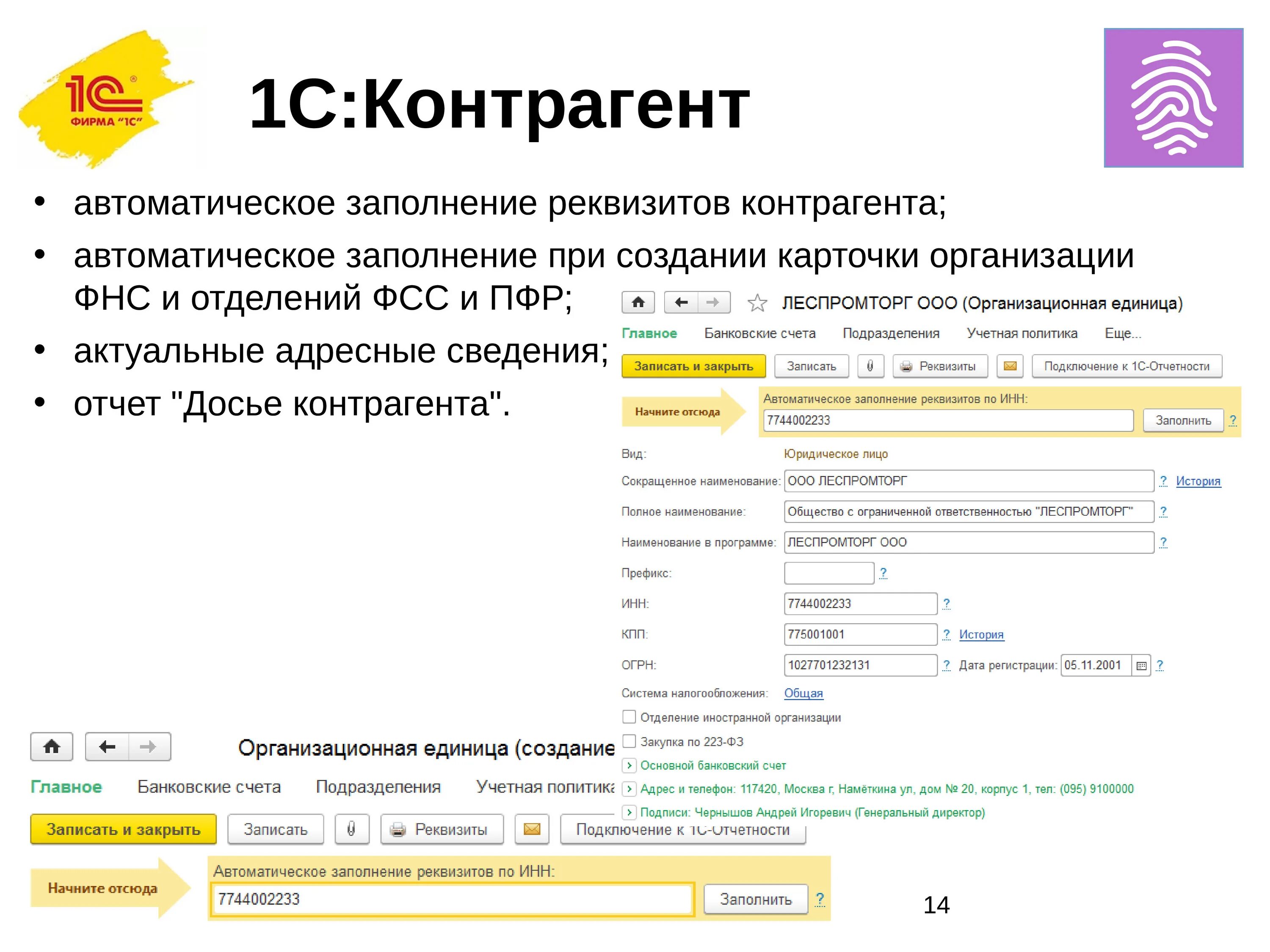Click paperclip attachment icon in upper toolbar
The image size is (1270, 952).
[870, 366]
